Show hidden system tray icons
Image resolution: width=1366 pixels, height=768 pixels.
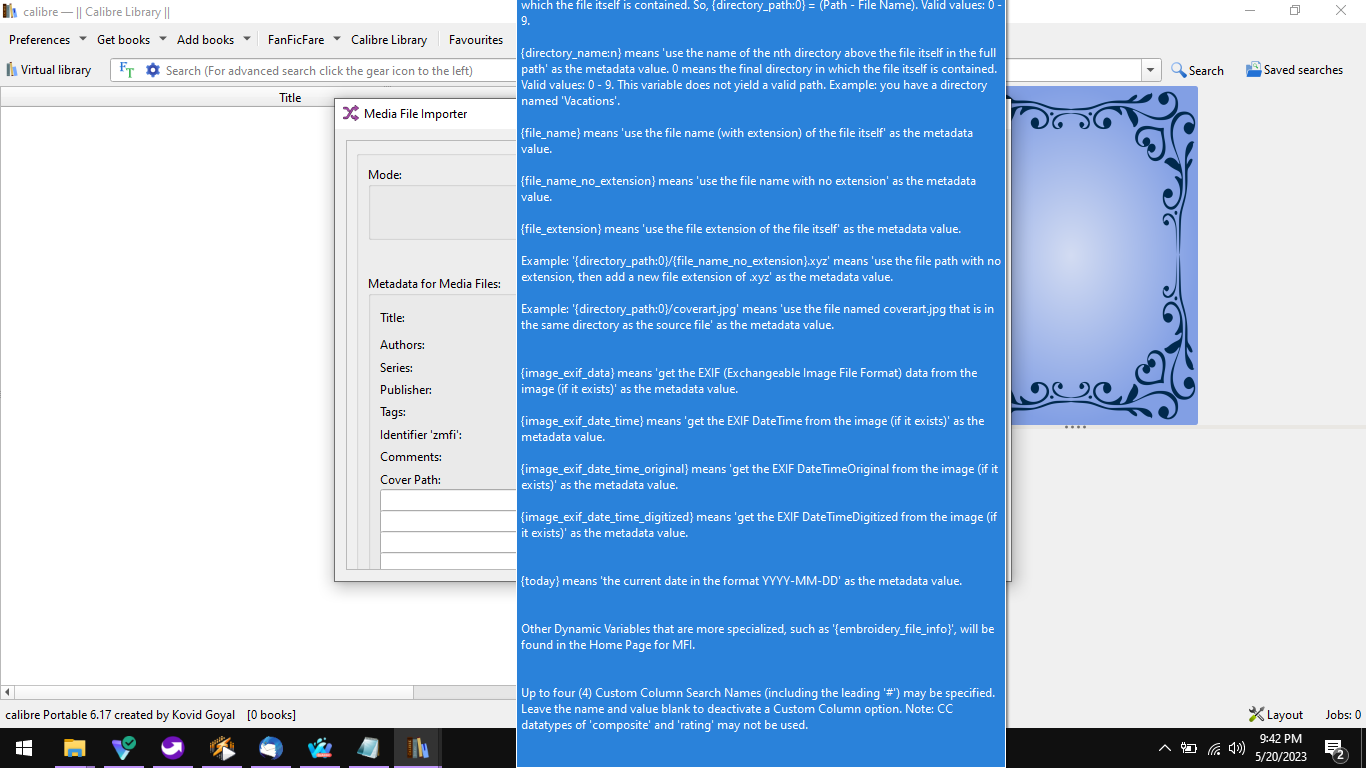pos(1164,748)
